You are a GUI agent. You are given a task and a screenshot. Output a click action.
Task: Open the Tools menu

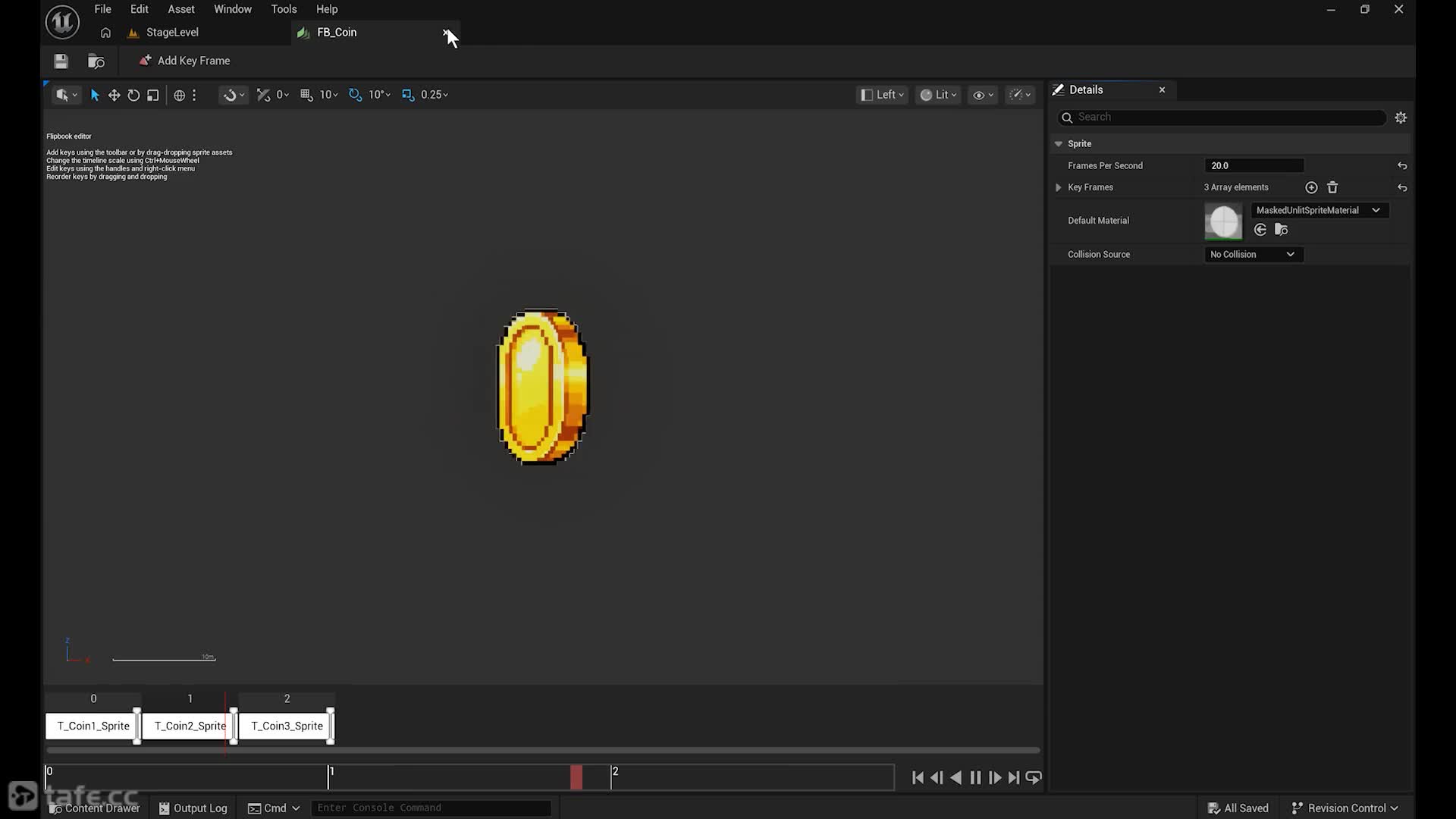[x=284, y=9]
